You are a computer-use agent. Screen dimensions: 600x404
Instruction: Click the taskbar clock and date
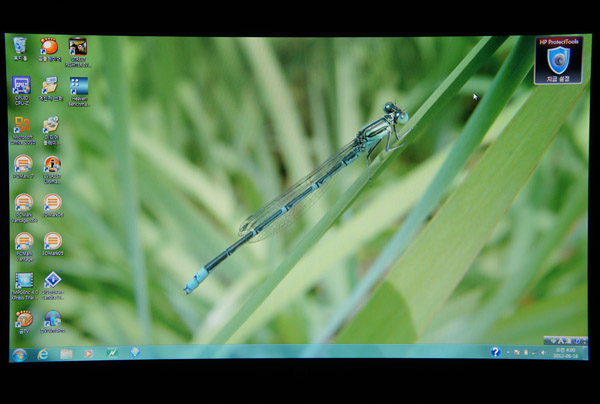[566, 352]
